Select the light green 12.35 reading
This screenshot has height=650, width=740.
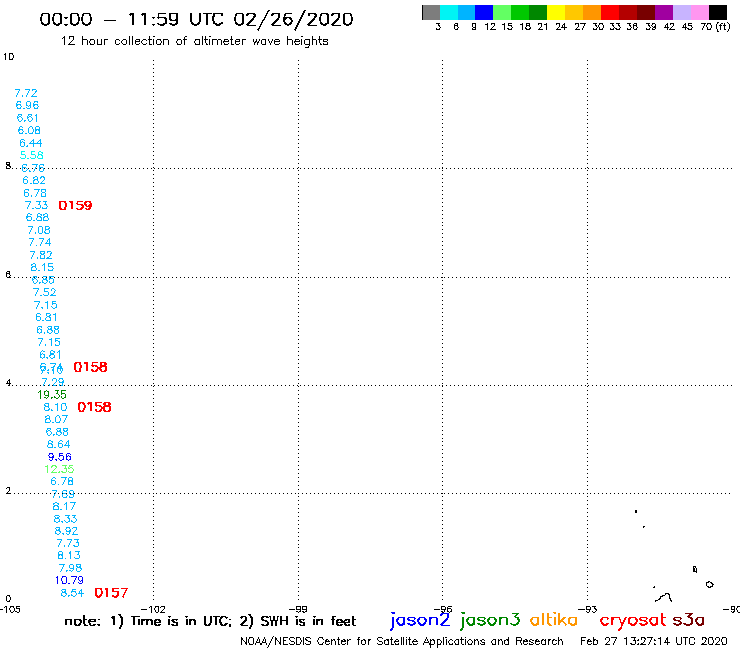click(x=59, y=469)
